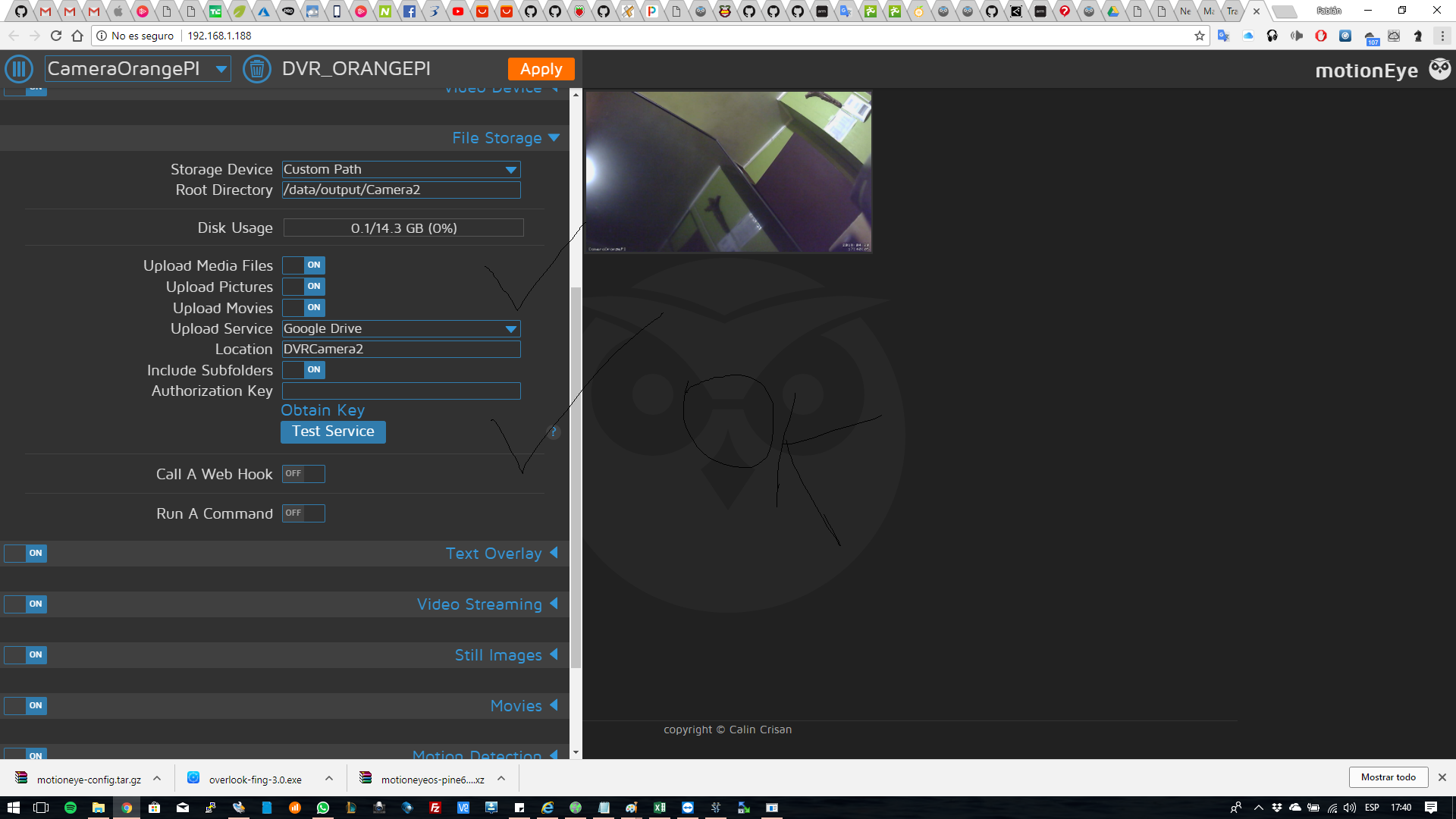The height and width of the screenshot is (819, 1456).
Task: Click the bookmark star in address bar
Action: (x=1199, y=36)
